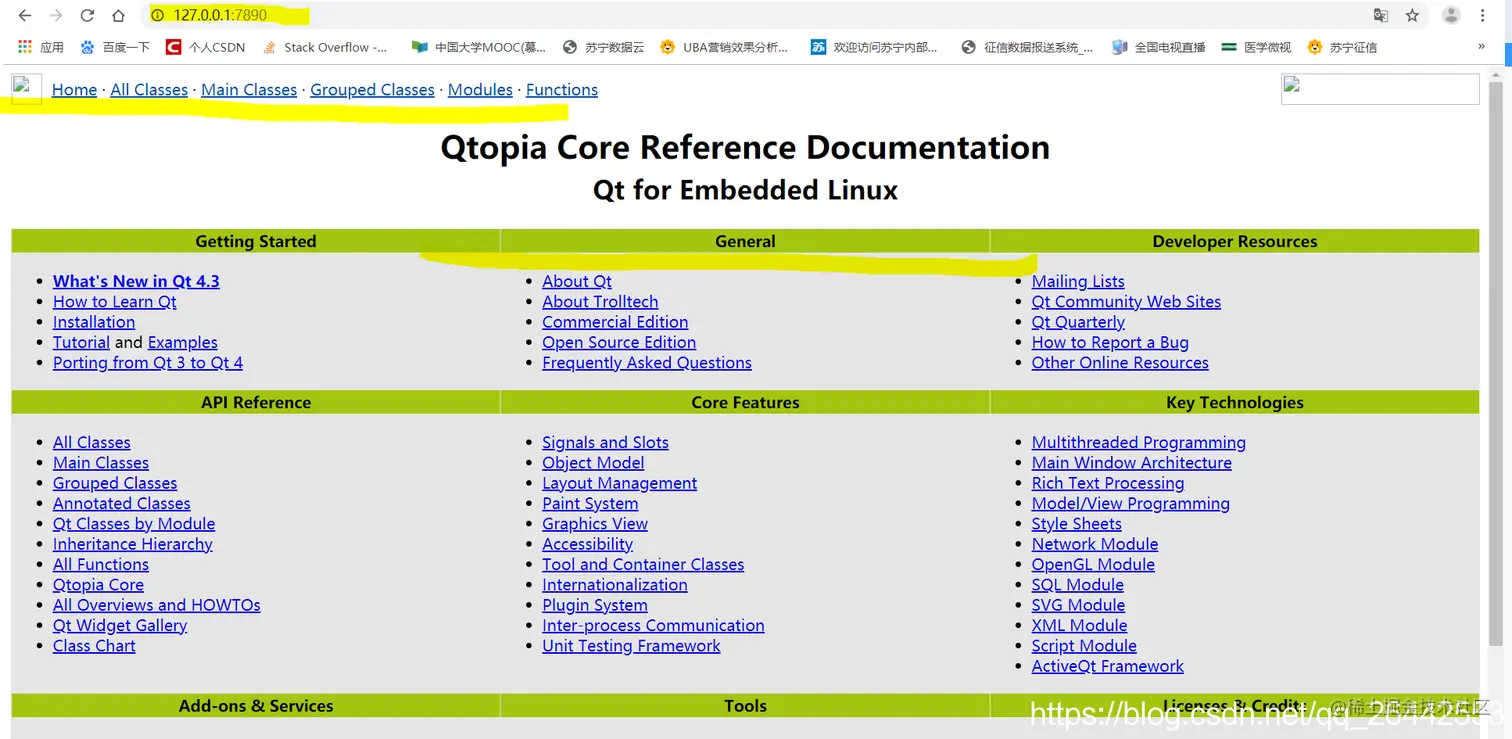Viewport: 1512px width, 739px height.
Task: Open the Tutorial link
Action: click(81, 342)
